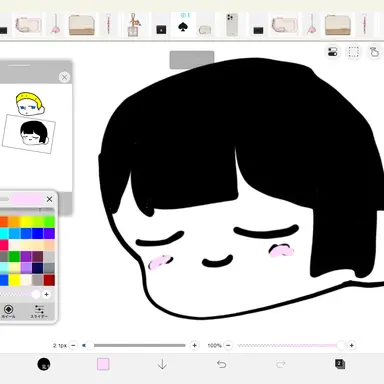This screenshot has width=384, height=384.
Task: Select the yellow-haired character reference image
Action: point(30,104)
